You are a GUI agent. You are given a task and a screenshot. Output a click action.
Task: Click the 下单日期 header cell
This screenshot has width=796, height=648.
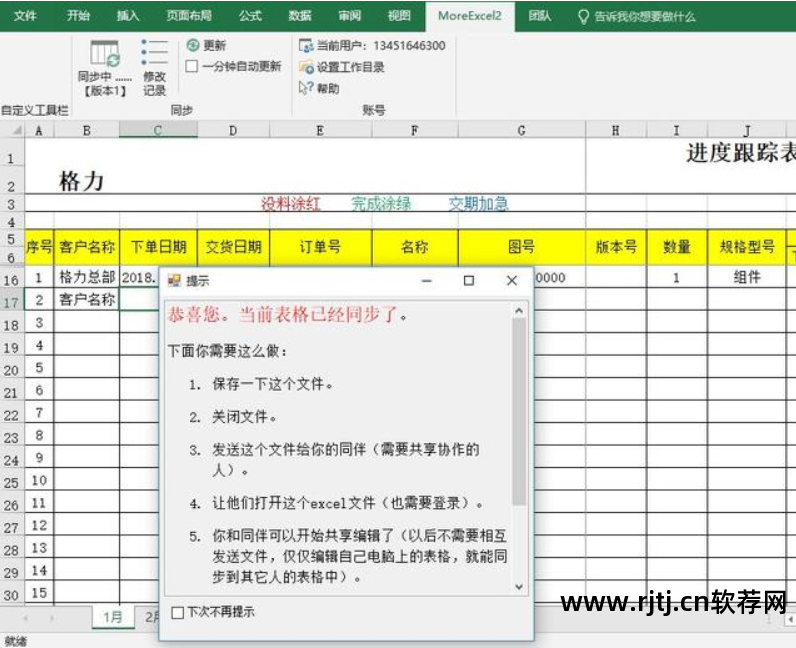pyautogui.click(x=158, y=247)
